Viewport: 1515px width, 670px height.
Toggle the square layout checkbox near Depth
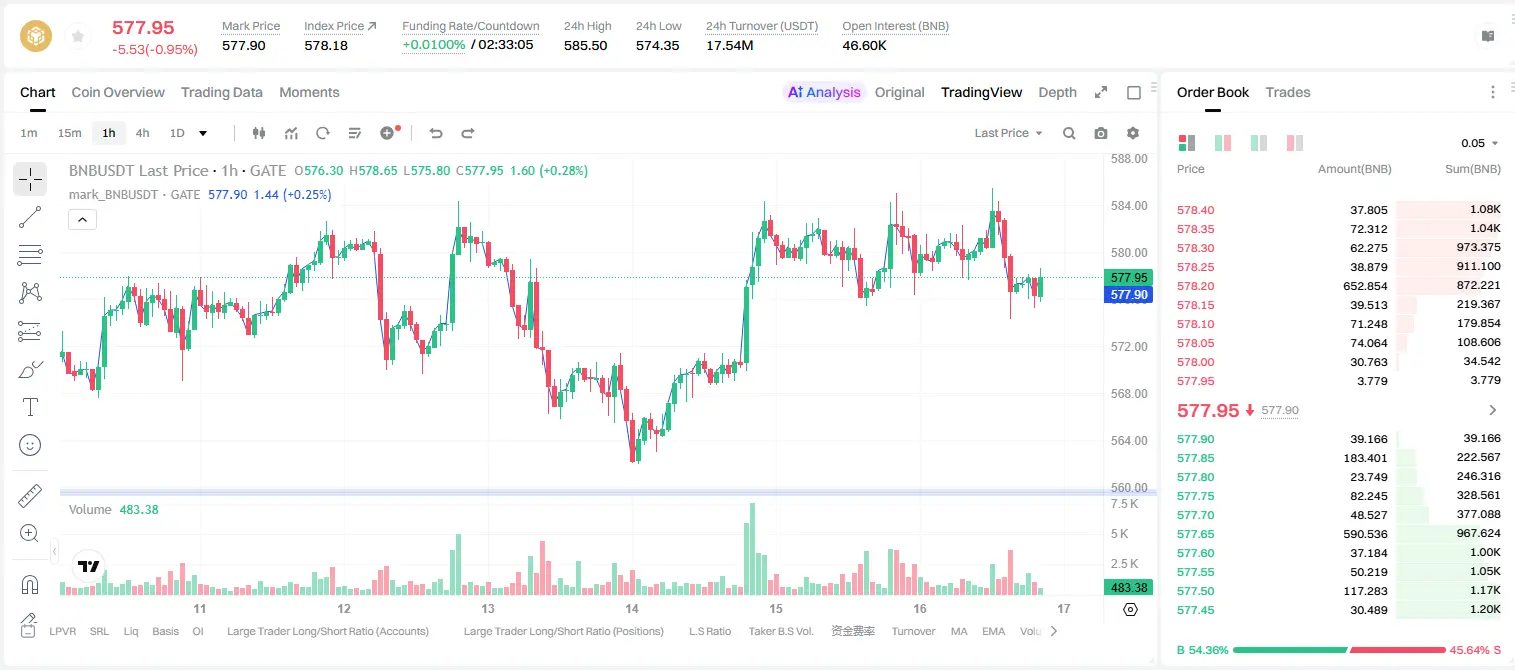click(1134, 93)
